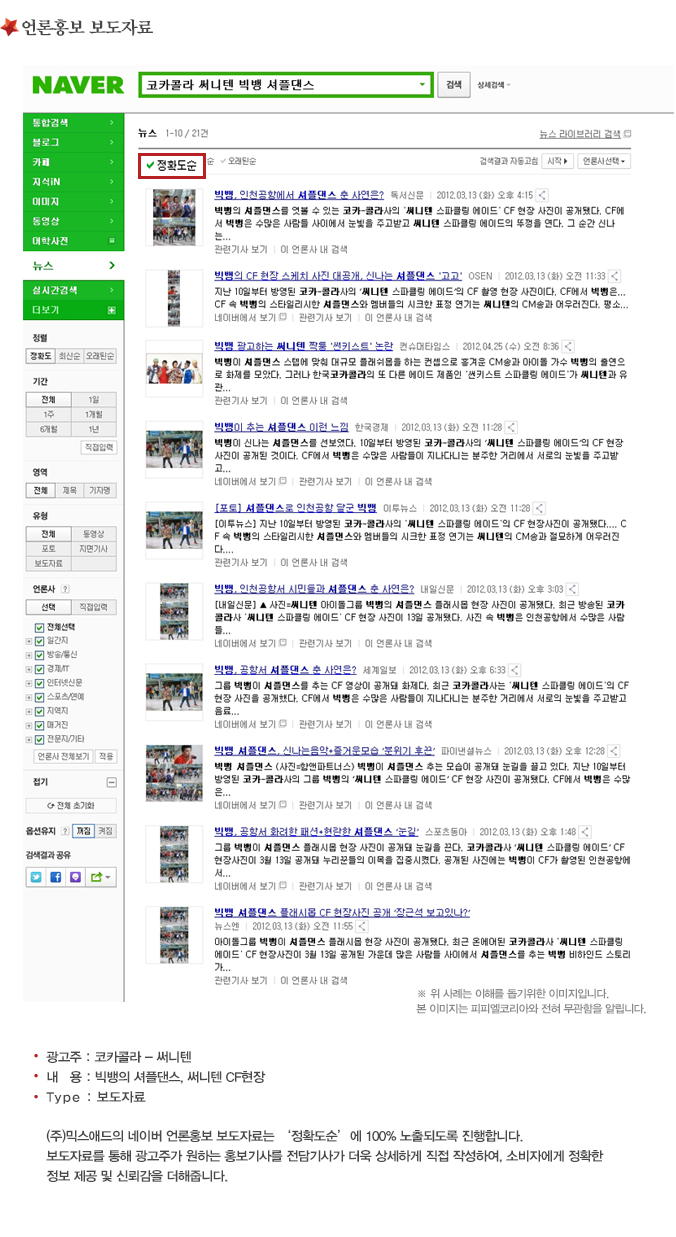676x1237 pixels.
Task: Share the 내일신문 article via share icon
Action: (x=572, y=589)
